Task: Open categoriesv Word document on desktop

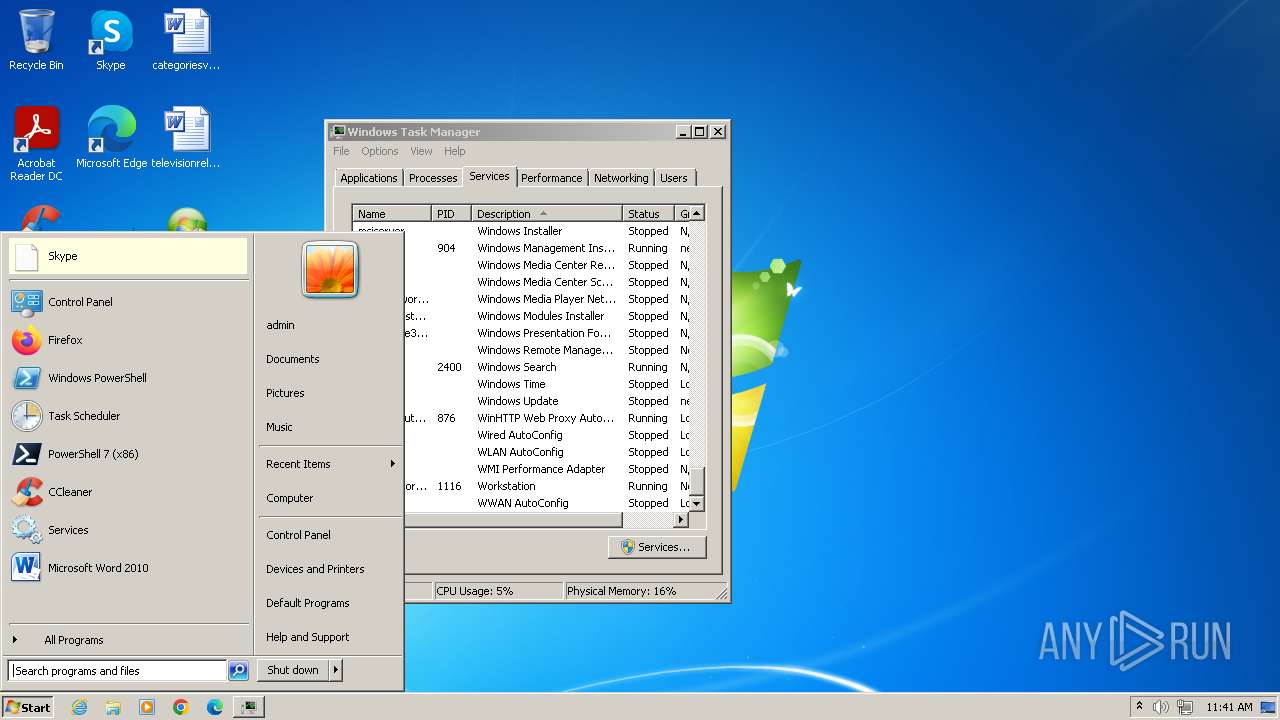Action: pyautogui.click(x=186, y=40)
